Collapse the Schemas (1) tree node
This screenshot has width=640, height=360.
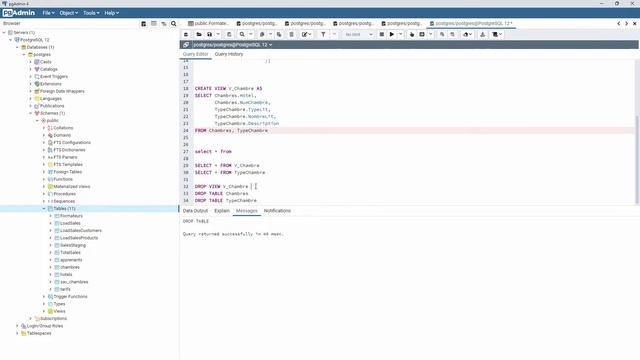(x=31, y=113)
